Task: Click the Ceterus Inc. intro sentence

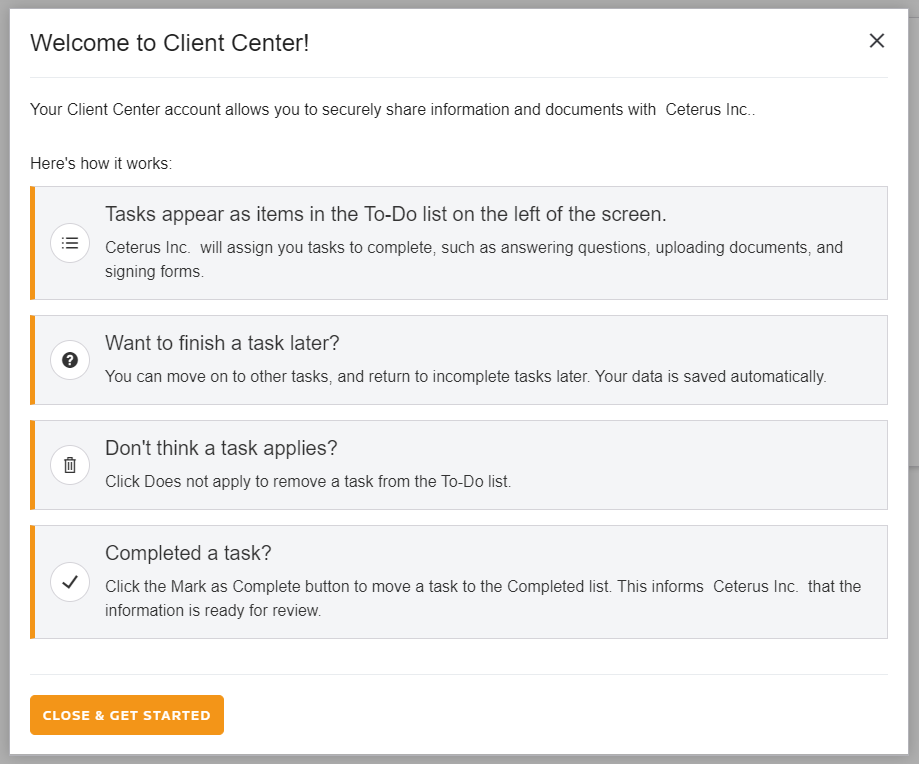Action: [393, 110]
